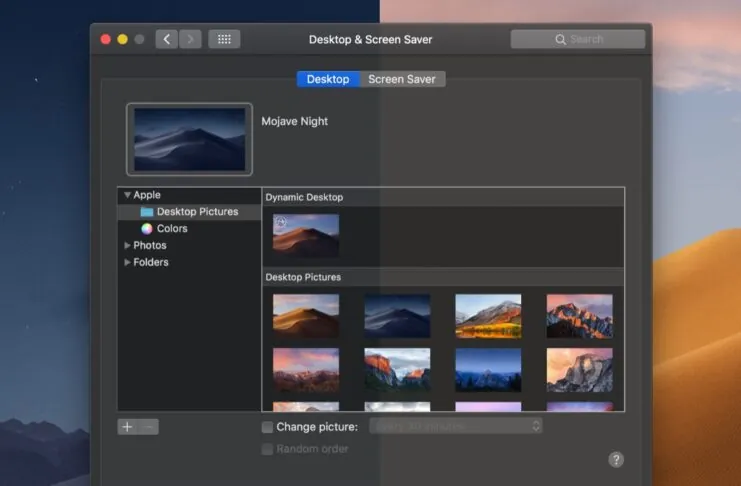
Task: Select the Desktop Pictures folder icon
Action: (147, 212)
